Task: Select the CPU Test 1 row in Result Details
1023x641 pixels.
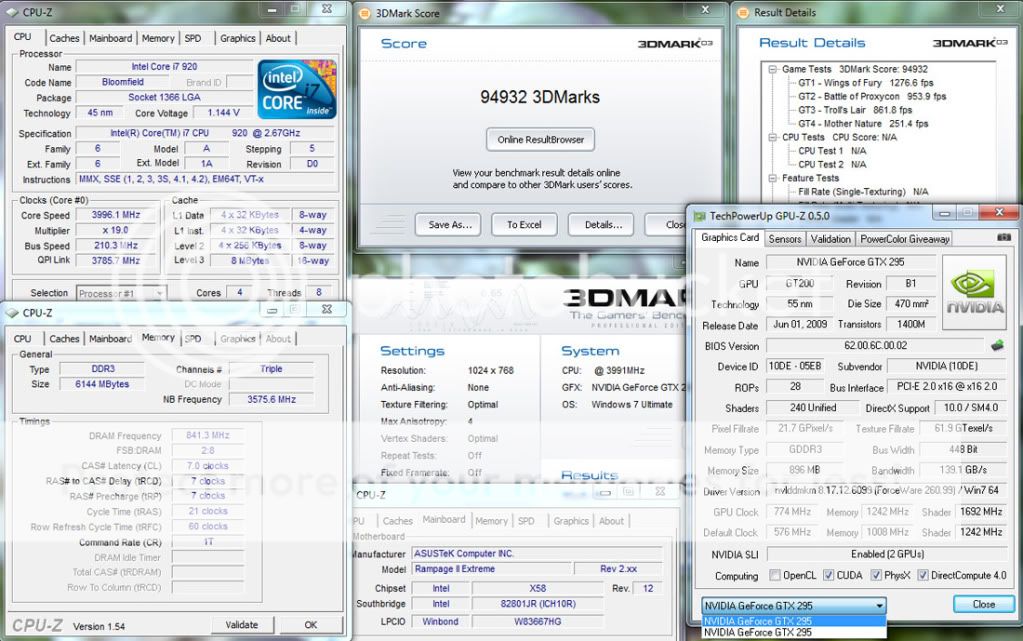Action: [832, 151]
